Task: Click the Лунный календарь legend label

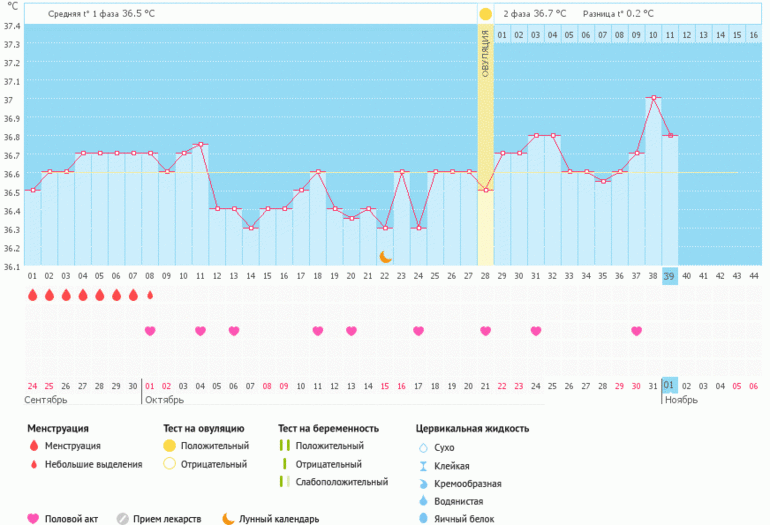Action: click(x=279, y=519)
